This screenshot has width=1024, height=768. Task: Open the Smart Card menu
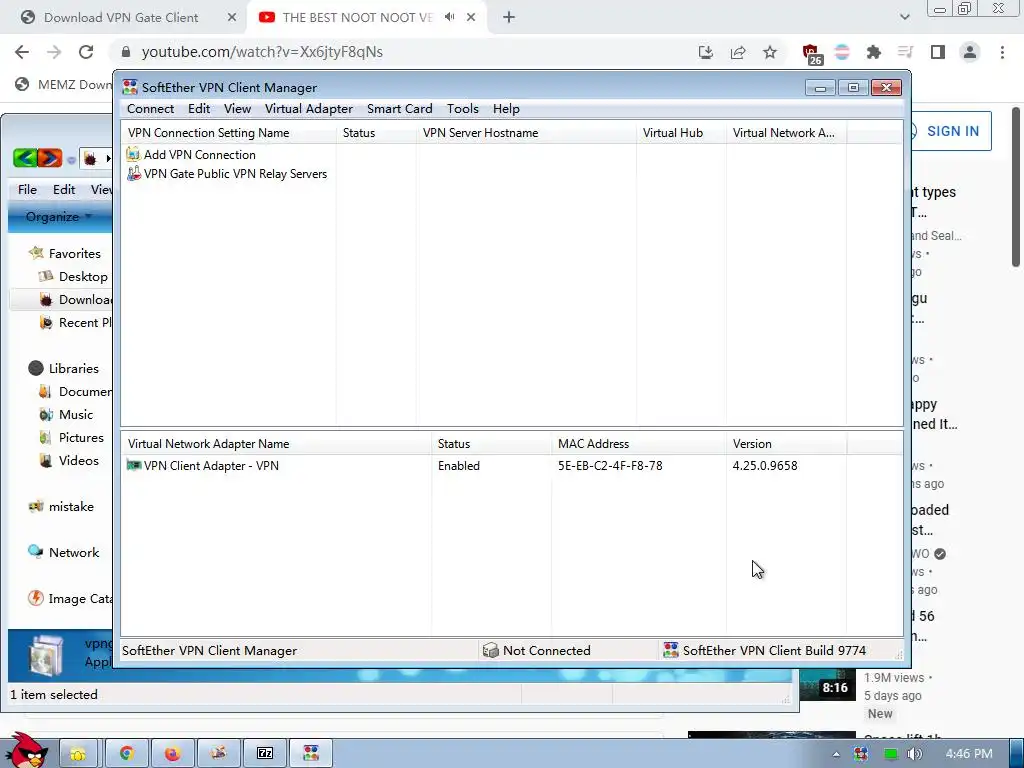pyautogui.click(x=400, y=109)
